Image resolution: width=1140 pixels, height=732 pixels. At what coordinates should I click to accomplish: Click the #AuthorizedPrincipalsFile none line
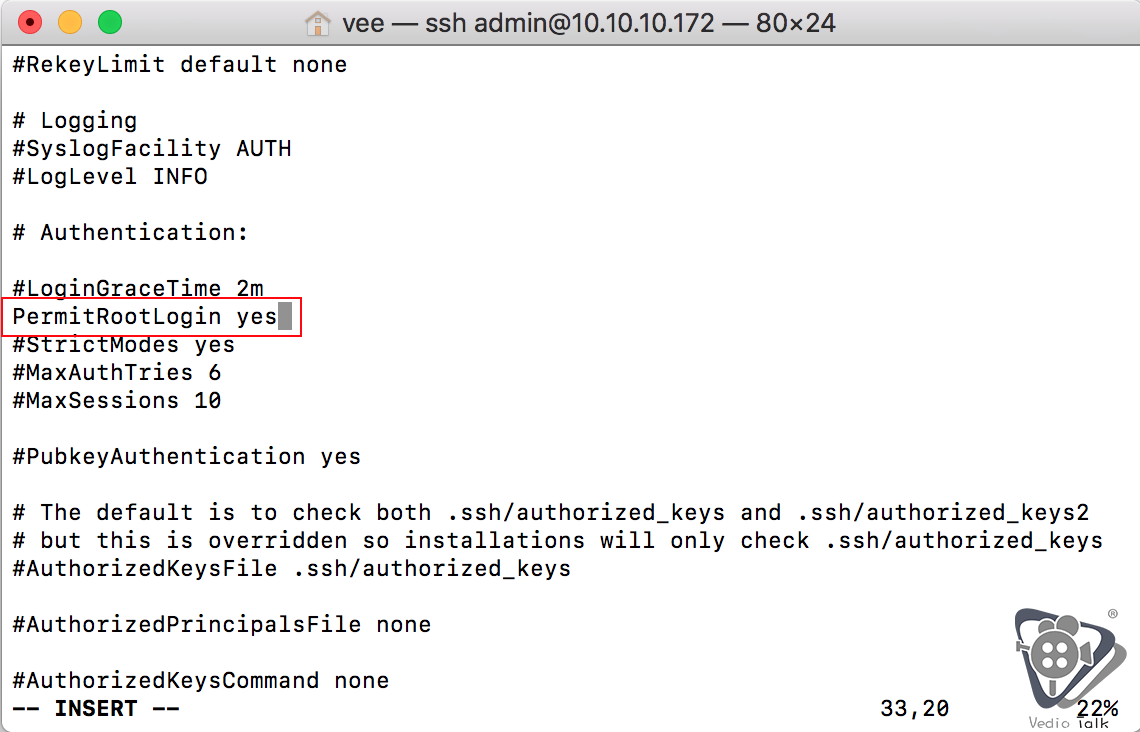(222, 624)
